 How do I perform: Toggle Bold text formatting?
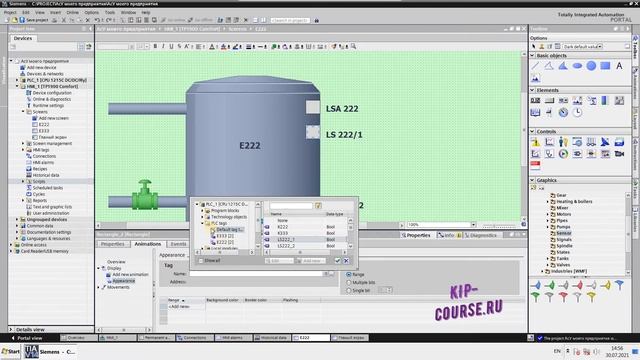tap(155, 47)
